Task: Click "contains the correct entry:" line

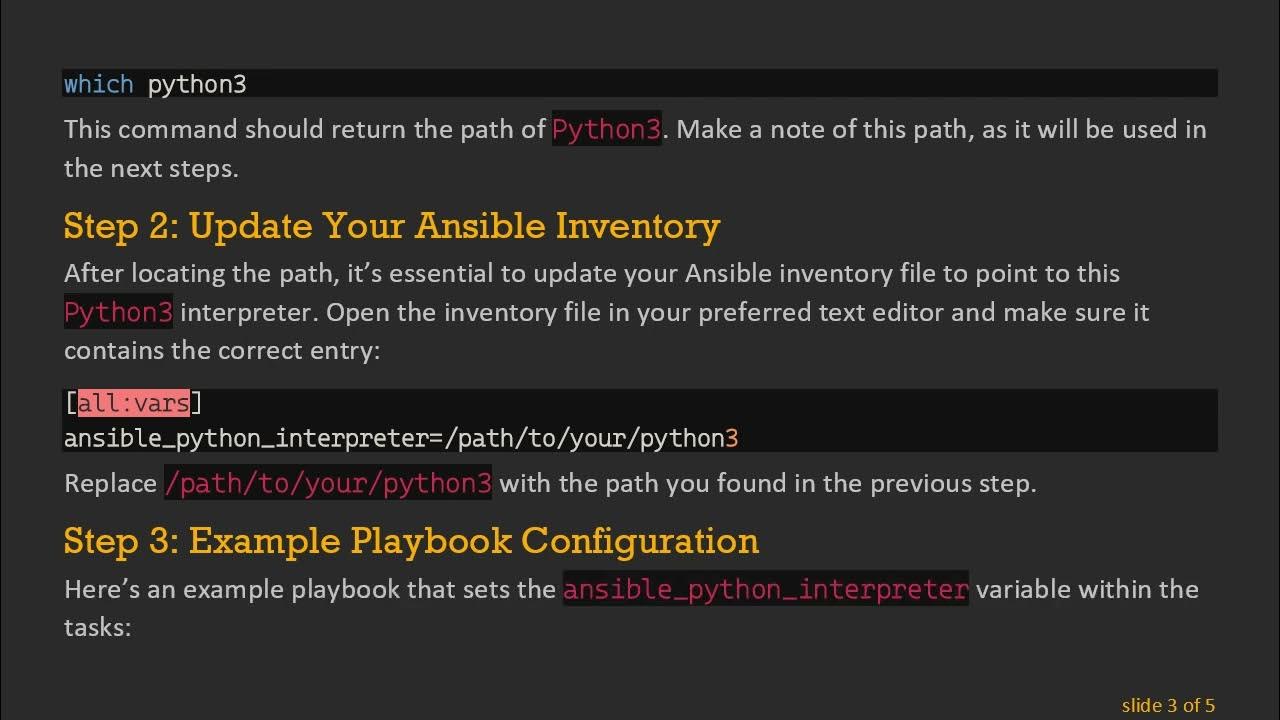Action: click(221, 351)
